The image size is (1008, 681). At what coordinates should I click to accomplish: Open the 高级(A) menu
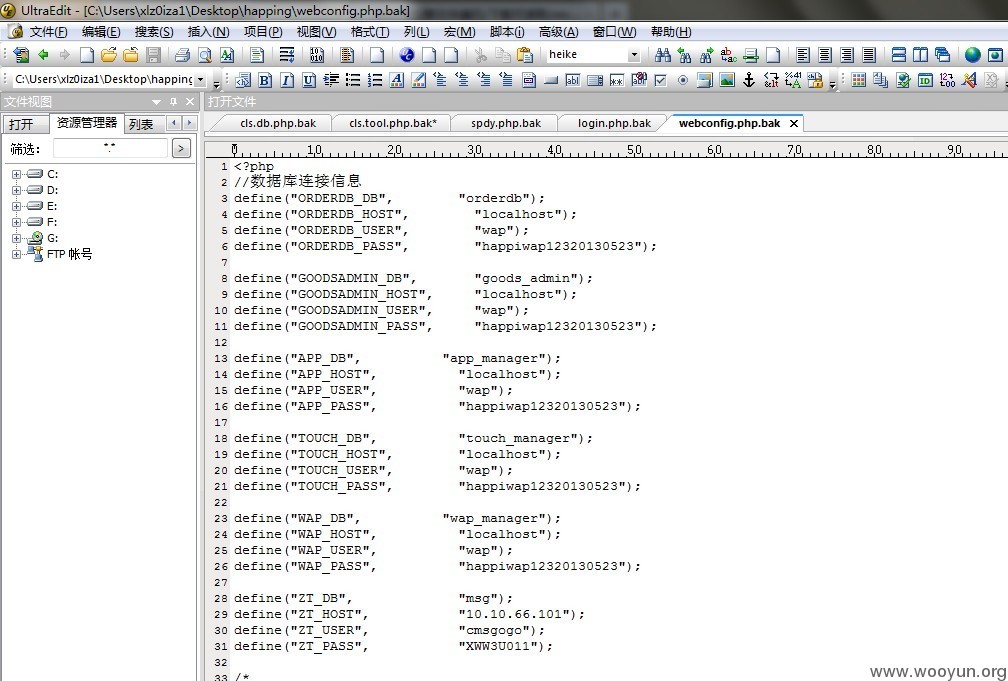click(559, 32)
